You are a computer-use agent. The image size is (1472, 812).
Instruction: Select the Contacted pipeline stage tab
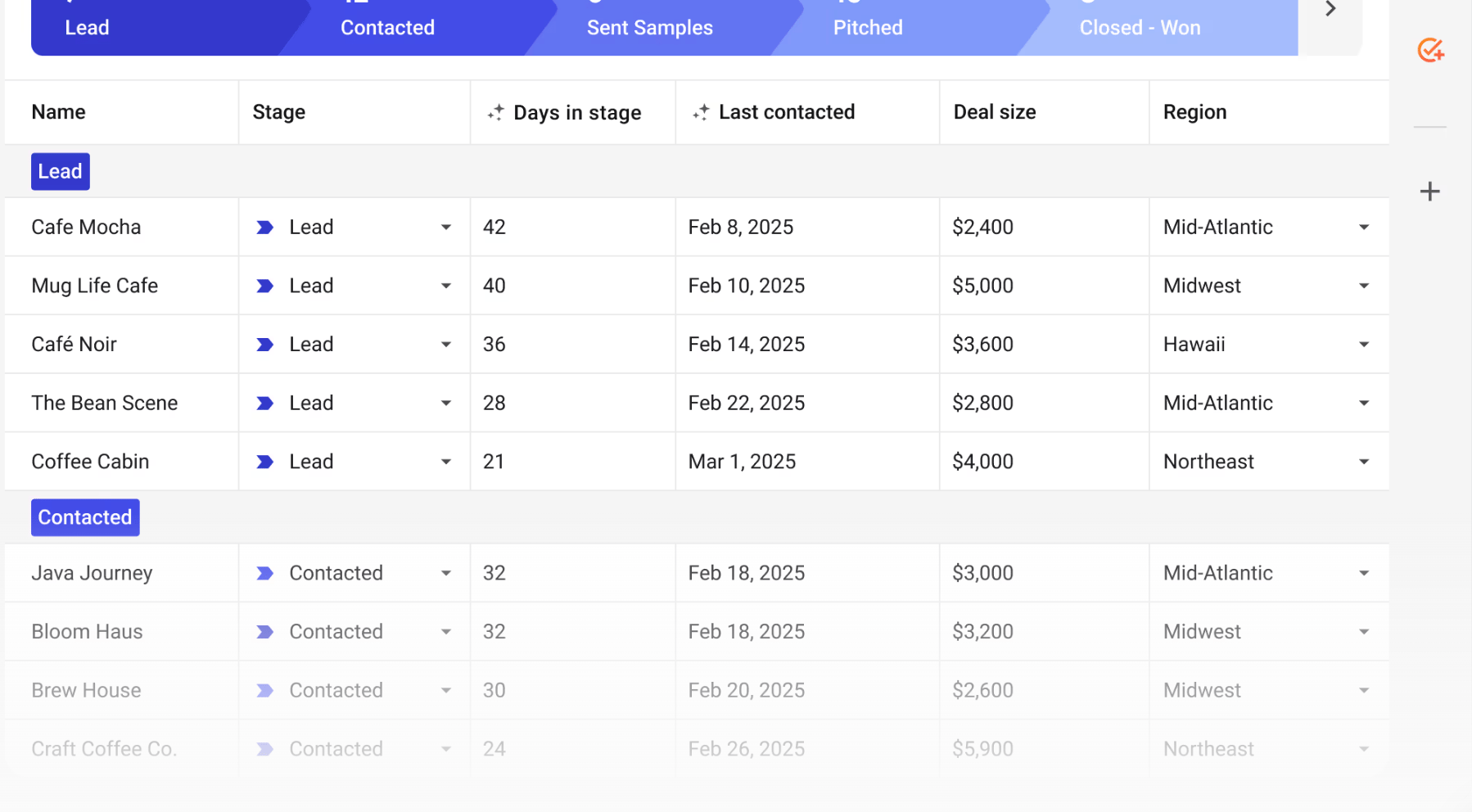pyautogui.click(x=387, y=28)
